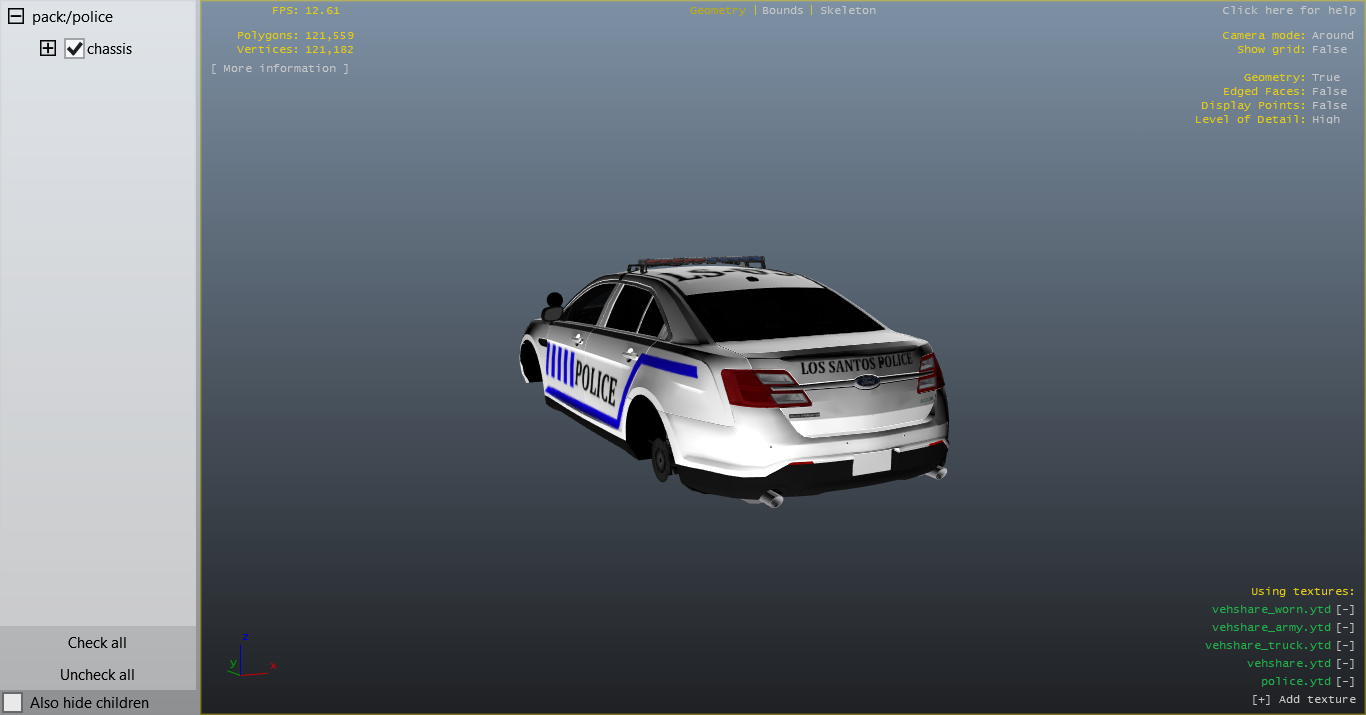The image size is (1366, 715).
Task: Toggle the Edged Faces setting value
Action: (1329, 92)
